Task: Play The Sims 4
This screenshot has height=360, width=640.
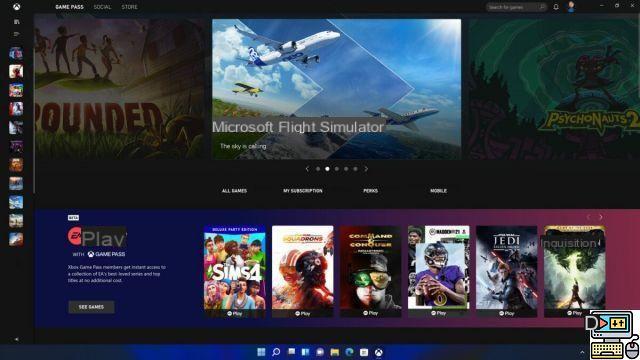Action: (x=235, y=313)
